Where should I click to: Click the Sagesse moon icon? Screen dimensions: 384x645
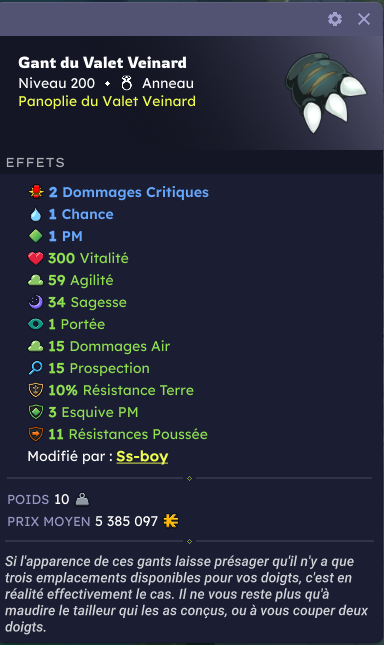click(x=36, y=302)
